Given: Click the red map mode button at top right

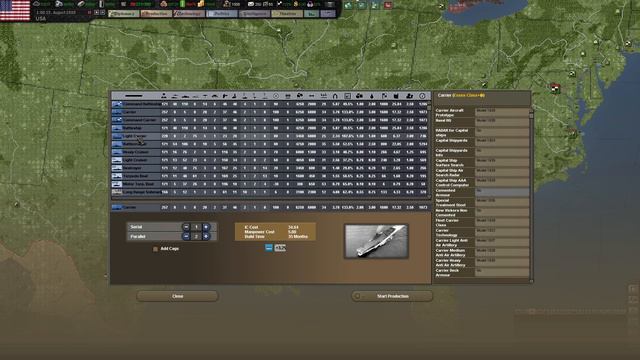Looking at the screenshot, I should (388, 5).
